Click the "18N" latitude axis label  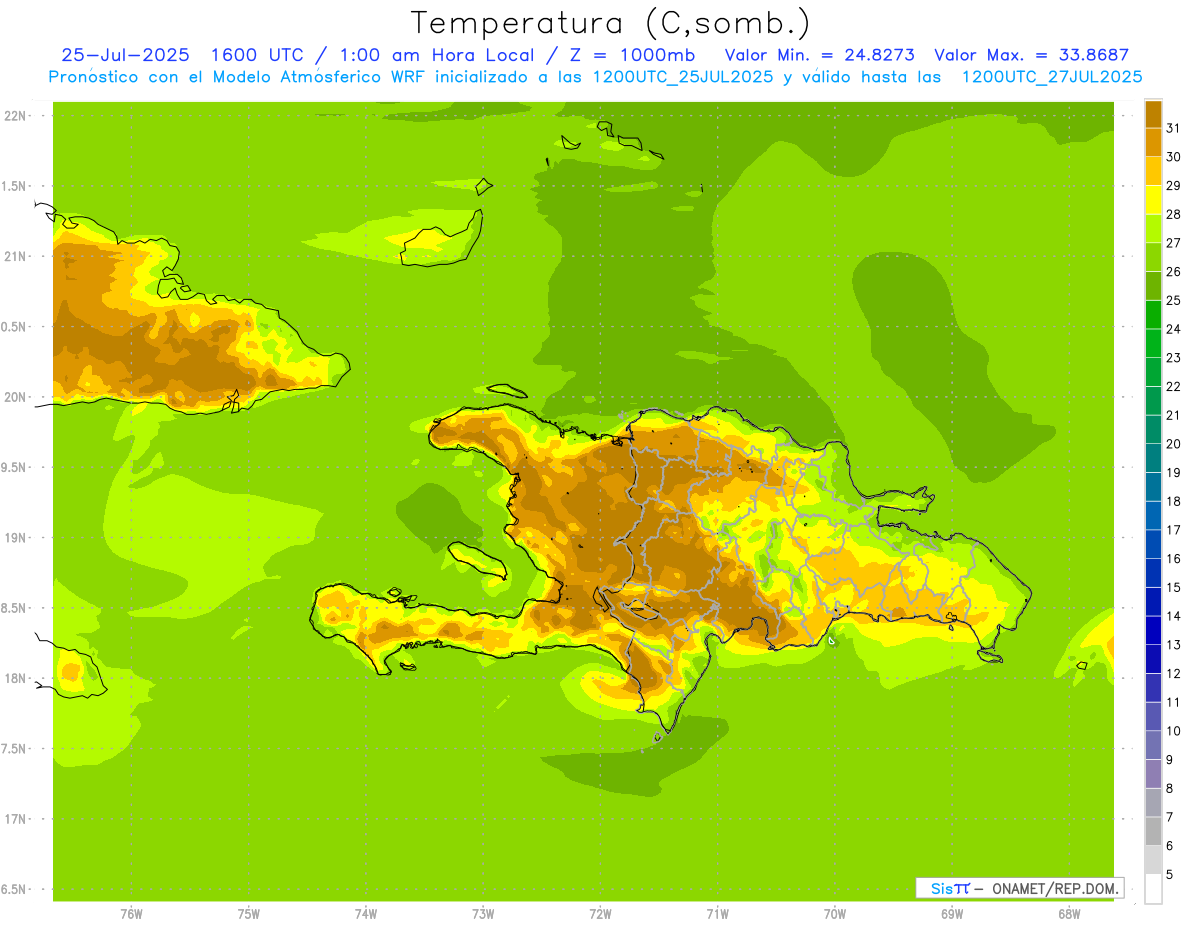point(15,679)
